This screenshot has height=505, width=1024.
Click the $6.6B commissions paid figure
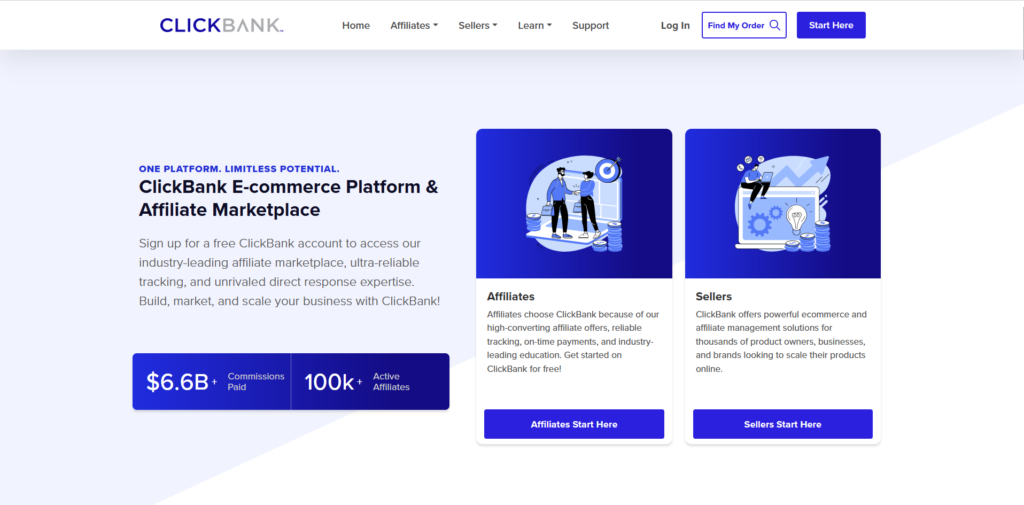point(182,382)
